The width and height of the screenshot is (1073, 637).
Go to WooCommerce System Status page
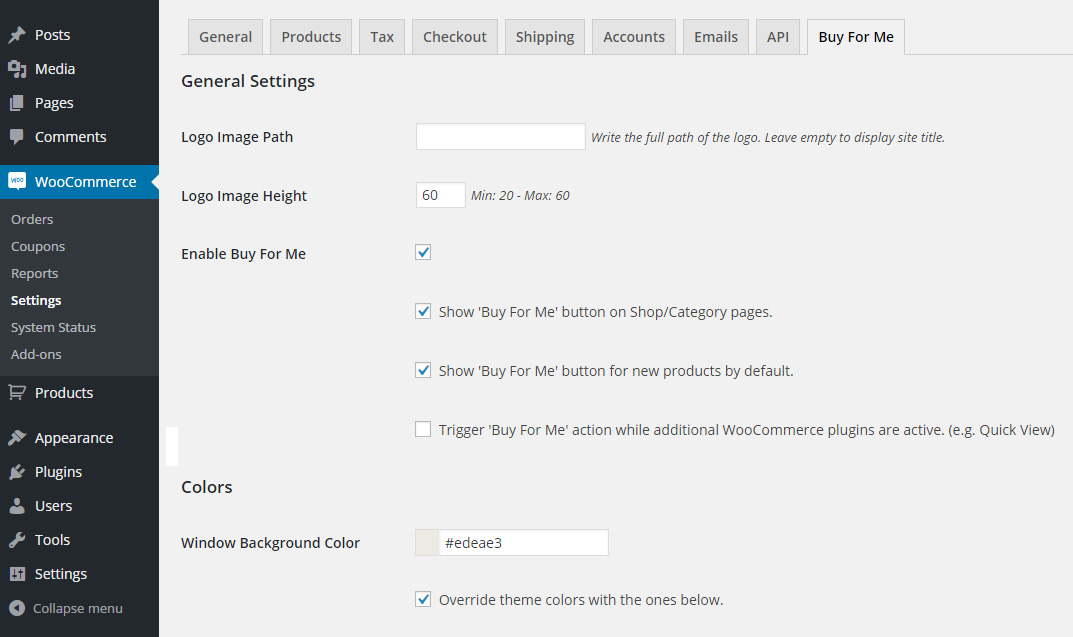53,327
